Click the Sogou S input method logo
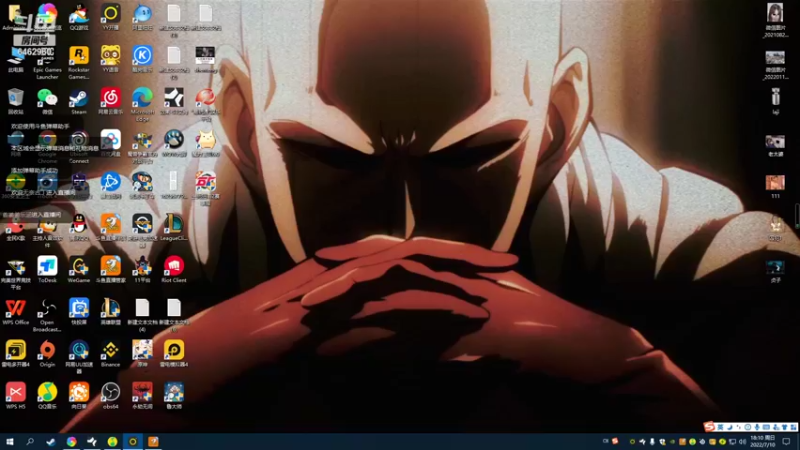The width and height of the screenshot is (800, 450). [x=709, y=427]
